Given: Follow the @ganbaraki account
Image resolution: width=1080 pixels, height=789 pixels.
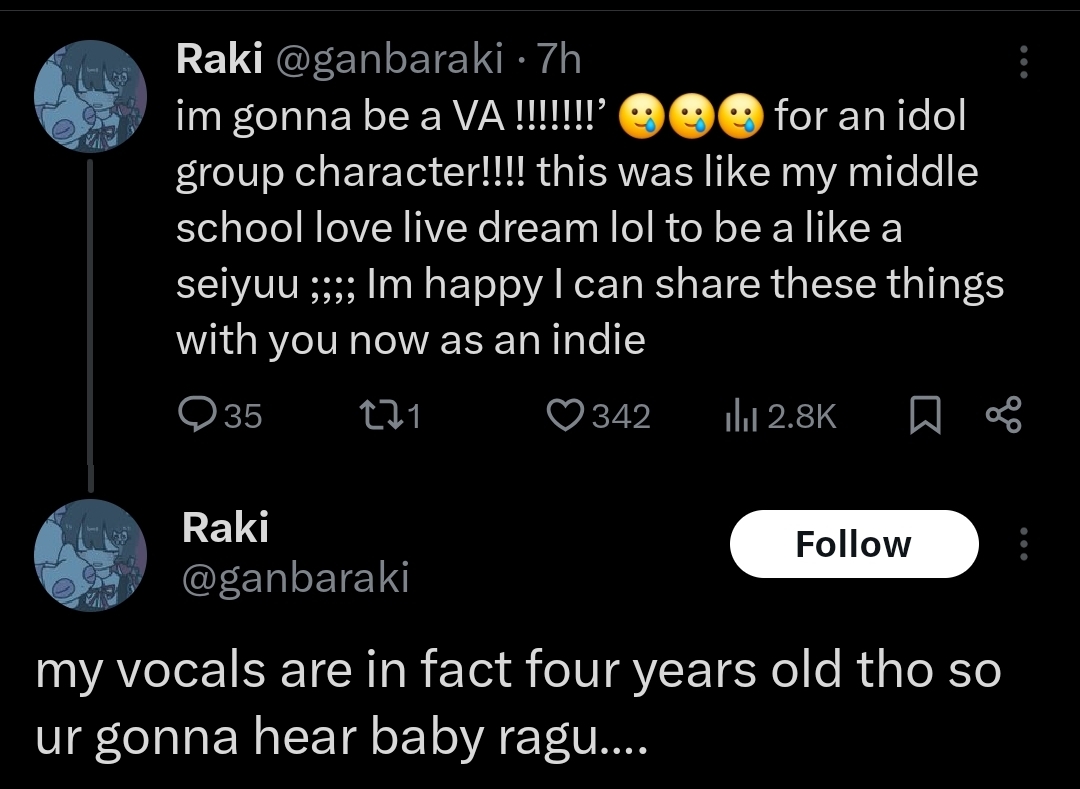Looking at the screenshot, I should (x=853, y=544).
